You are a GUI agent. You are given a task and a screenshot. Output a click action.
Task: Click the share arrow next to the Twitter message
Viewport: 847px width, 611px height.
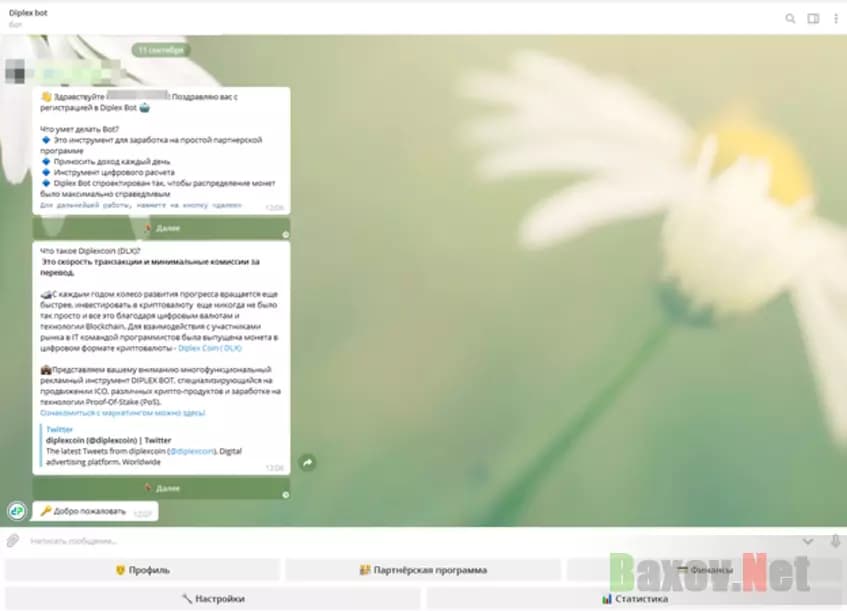pos(308,460)
